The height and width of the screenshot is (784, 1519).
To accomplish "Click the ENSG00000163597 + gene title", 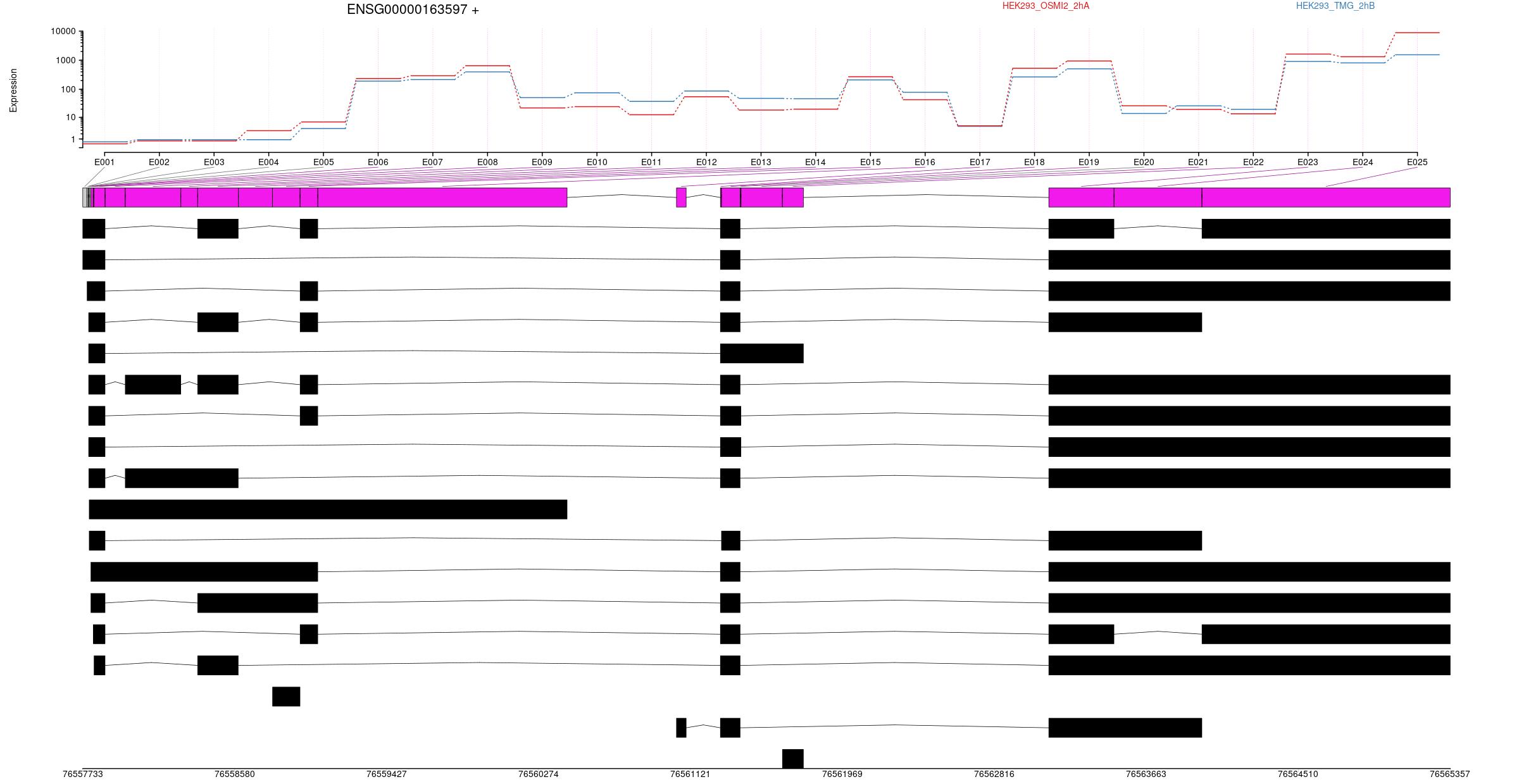I will tap(413, 9).
